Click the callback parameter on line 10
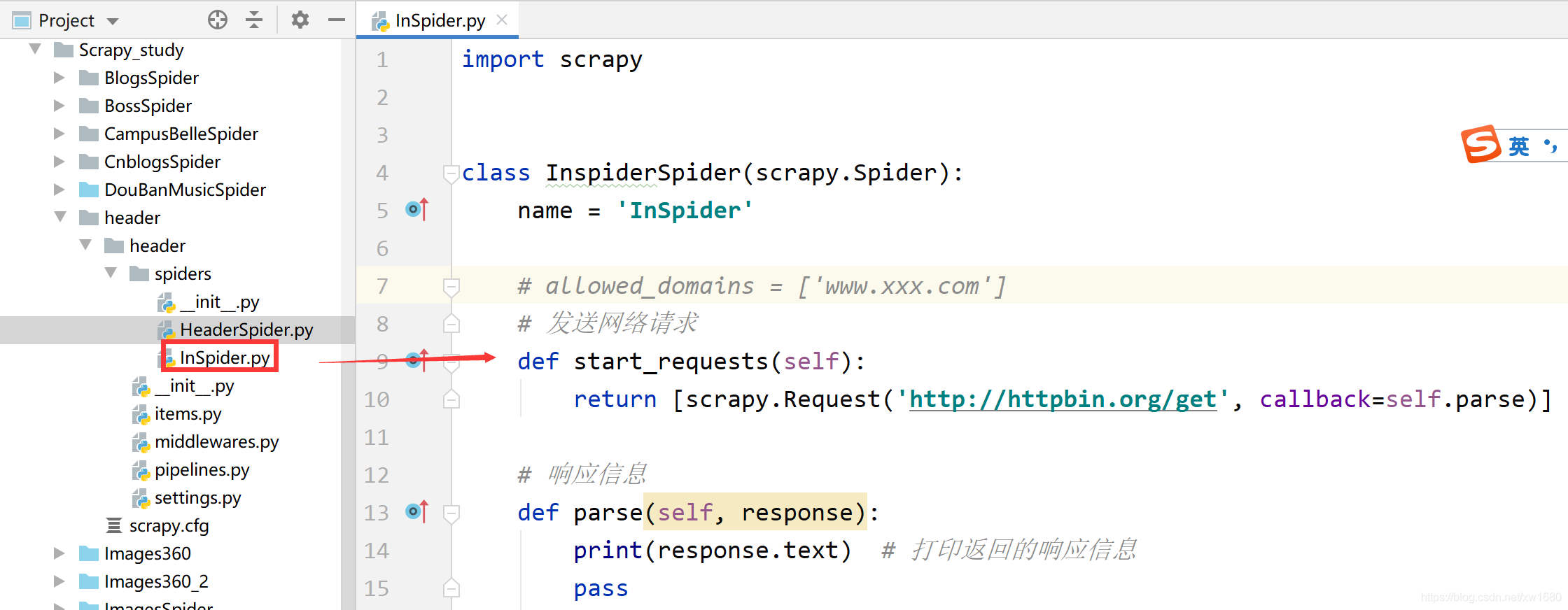Image resolution: width=1568 pixels, height=610 pixels. pyautogui.click(x=1315, y=399)
